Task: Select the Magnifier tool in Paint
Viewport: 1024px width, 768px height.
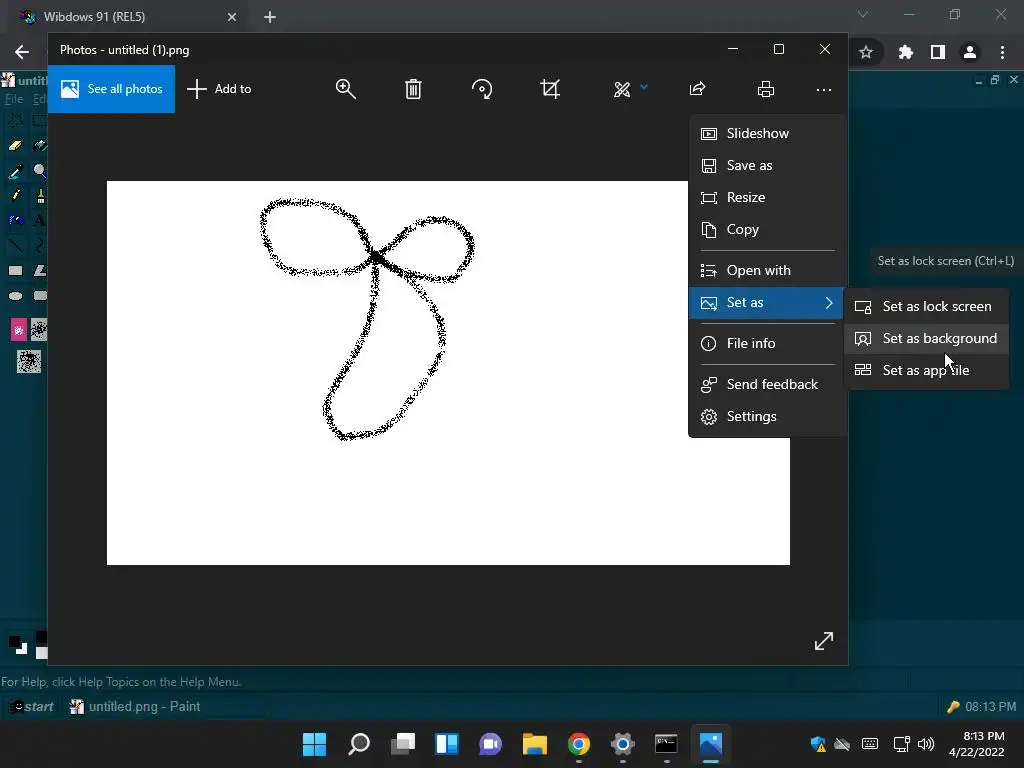Action: (x=39, y=171)
